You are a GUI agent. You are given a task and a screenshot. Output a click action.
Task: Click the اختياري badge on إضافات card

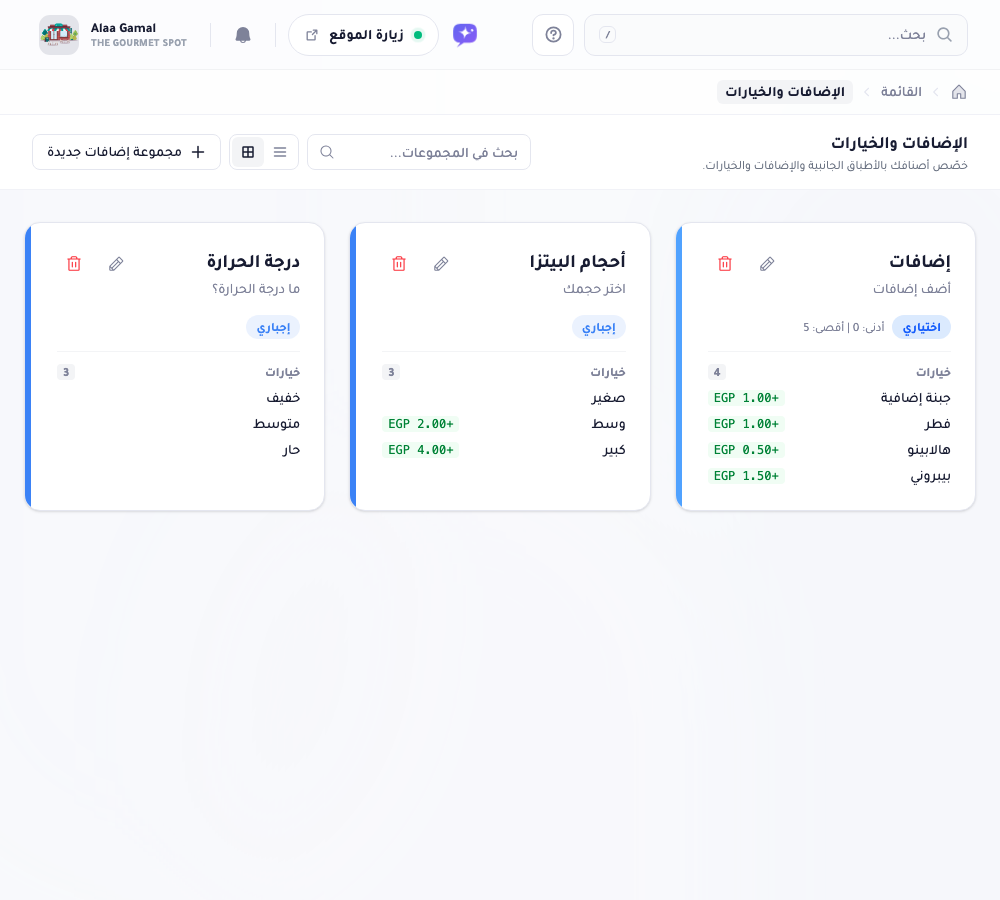[x=921, y=327]
